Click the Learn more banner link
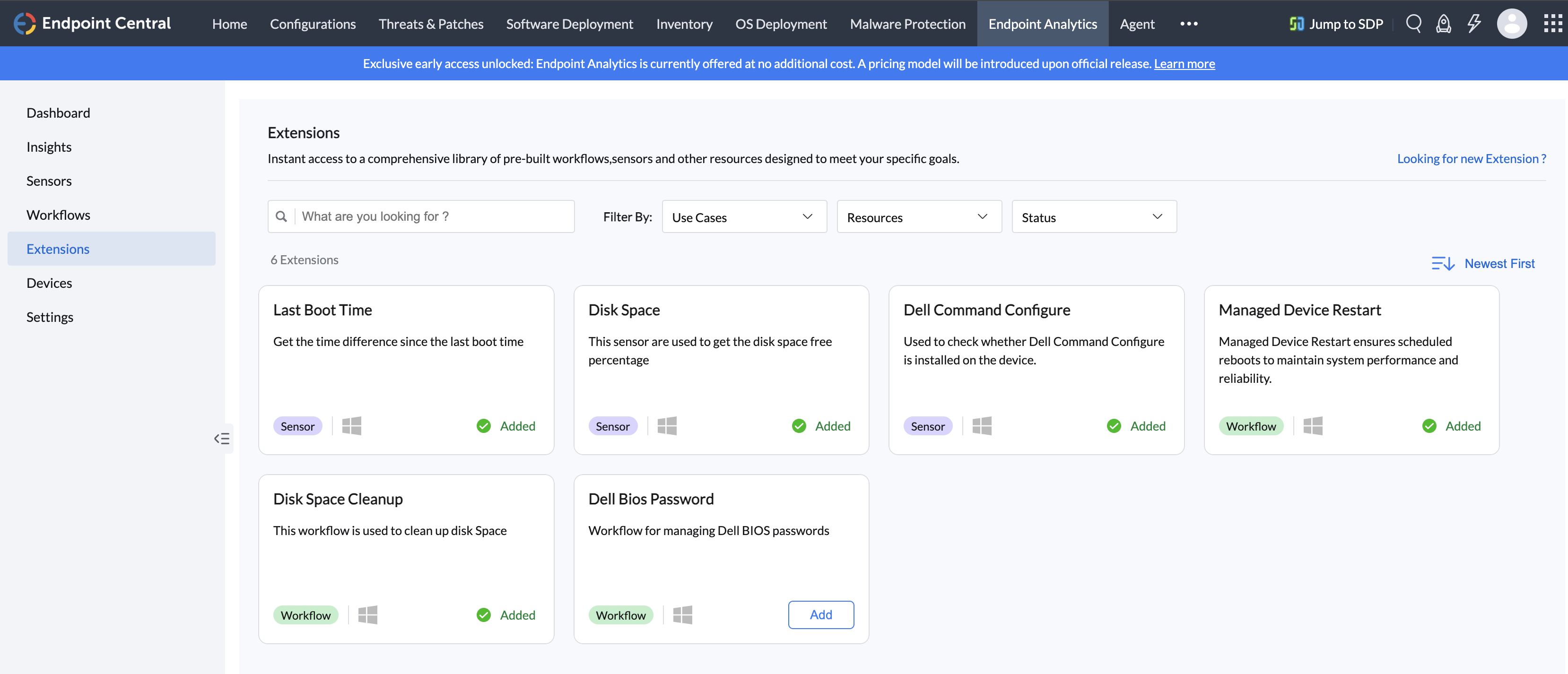 click(1184, 63)
